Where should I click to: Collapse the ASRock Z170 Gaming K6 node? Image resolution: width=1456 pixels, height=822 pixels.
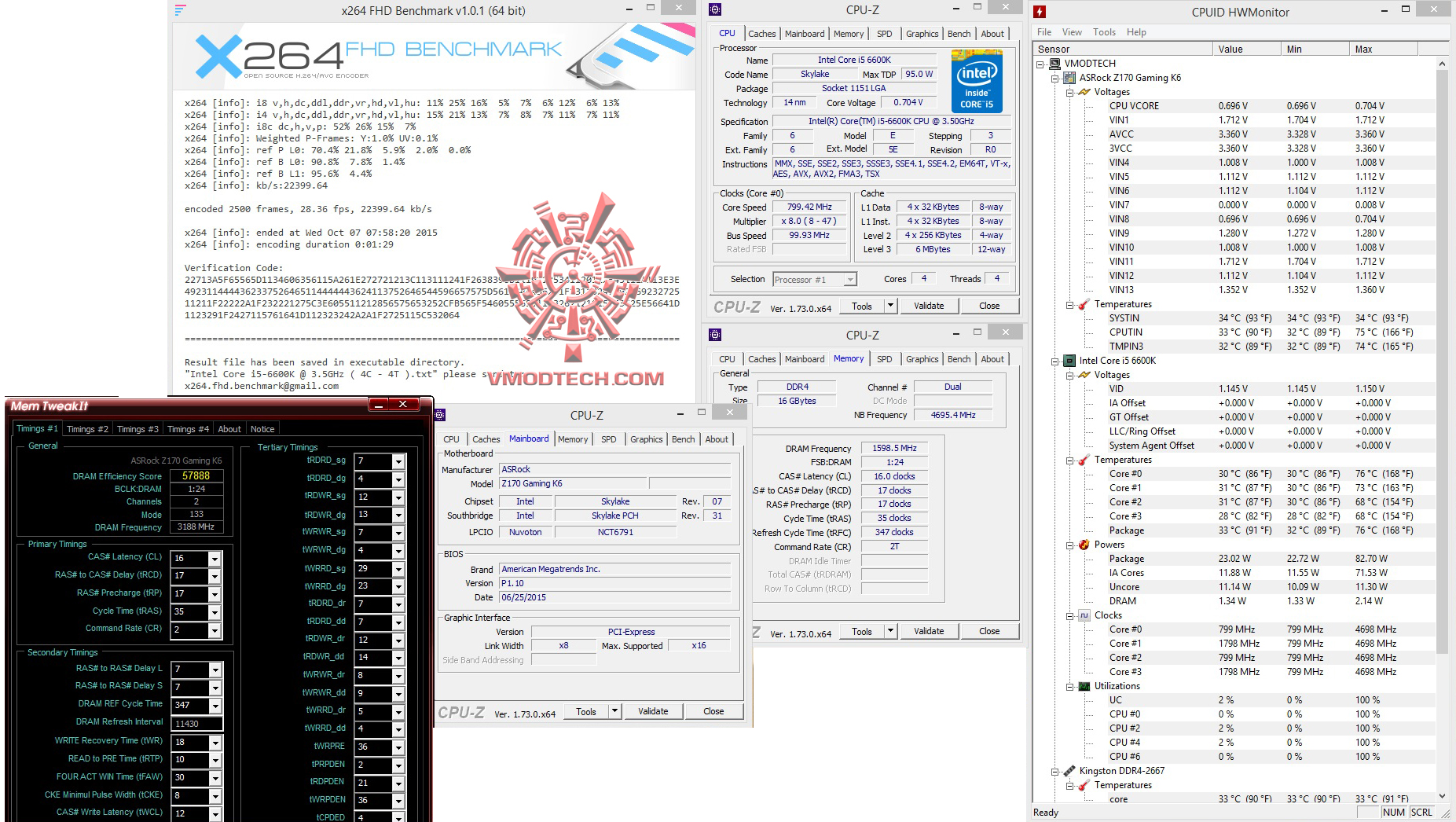click(x=1055, y=78)
